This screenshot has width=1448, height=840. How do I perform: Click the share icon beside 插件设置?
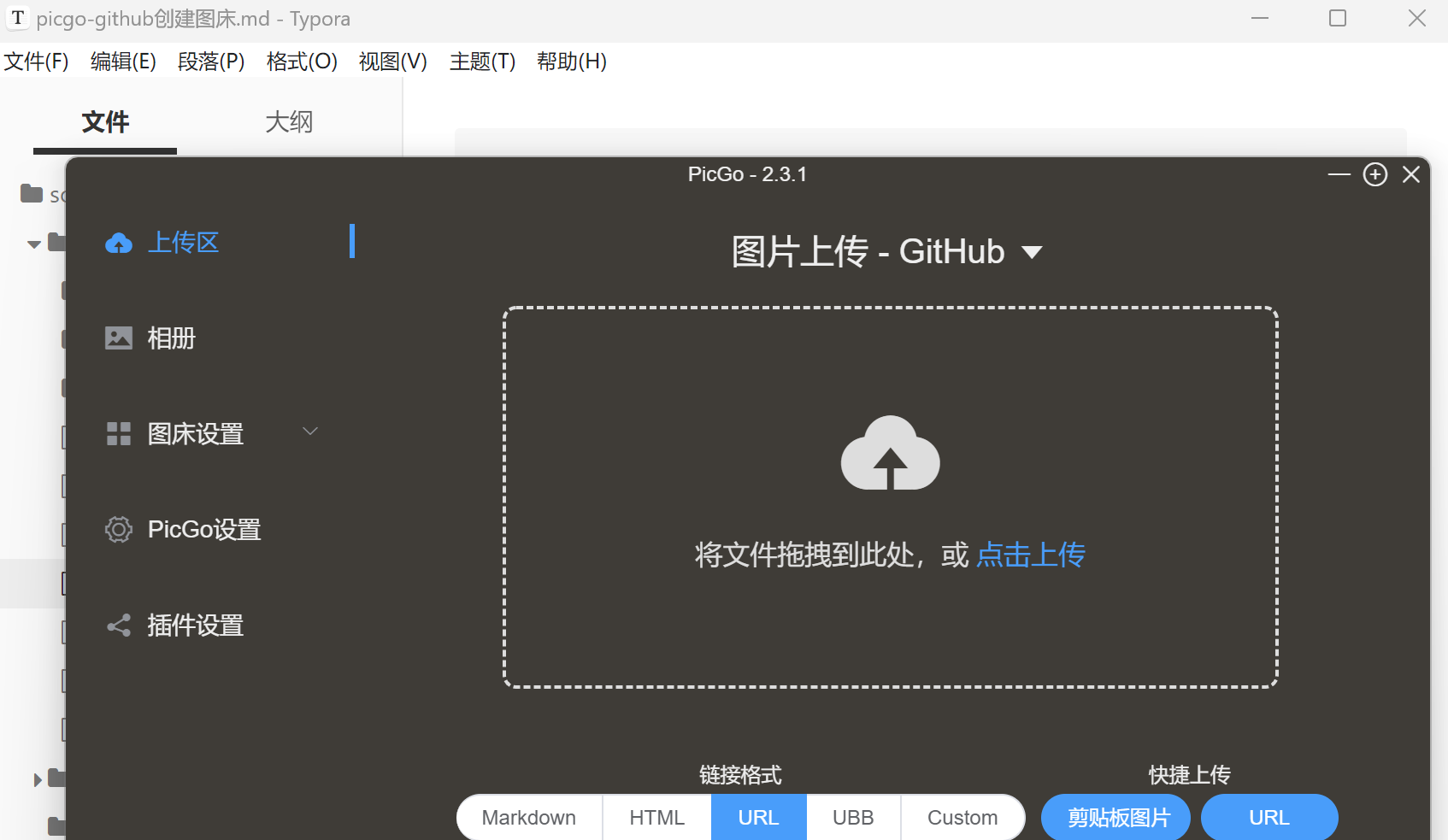pos(119,626)
